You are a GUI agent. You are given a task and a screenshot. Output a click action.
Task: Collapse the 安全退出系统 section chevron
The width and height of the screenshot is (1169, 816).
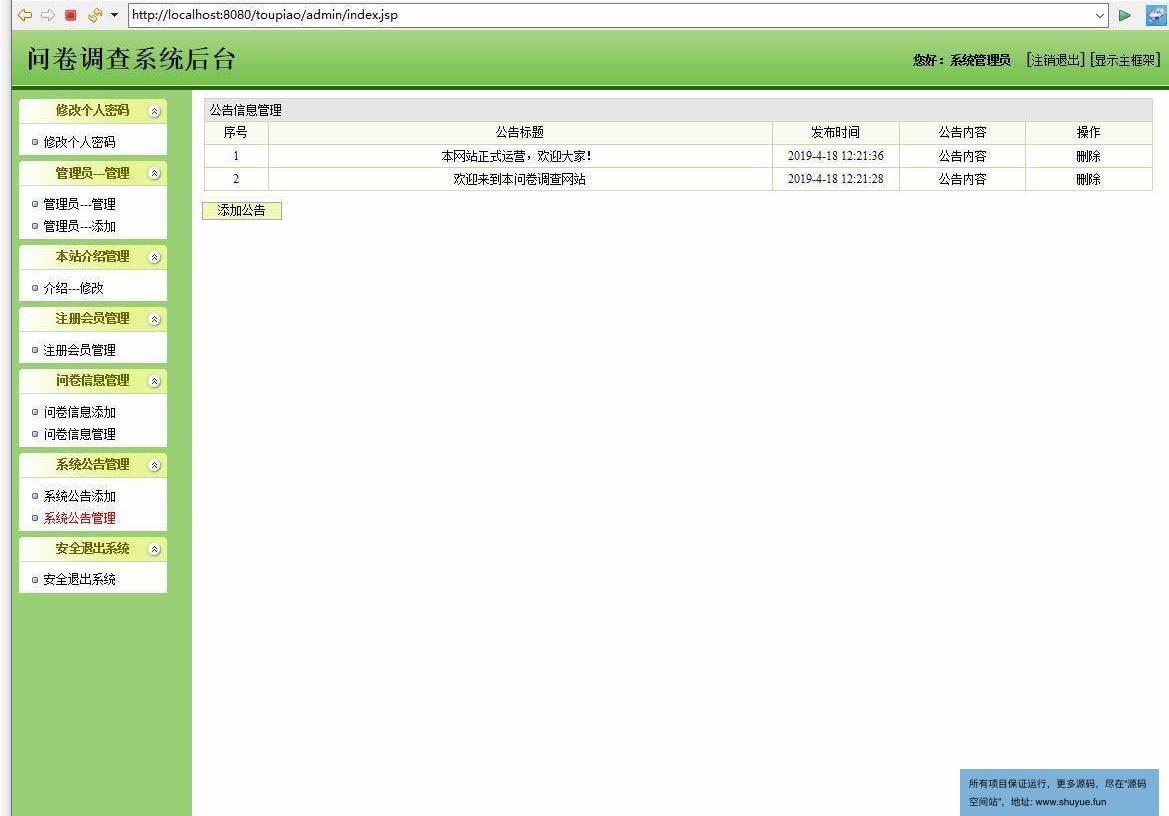154,549
